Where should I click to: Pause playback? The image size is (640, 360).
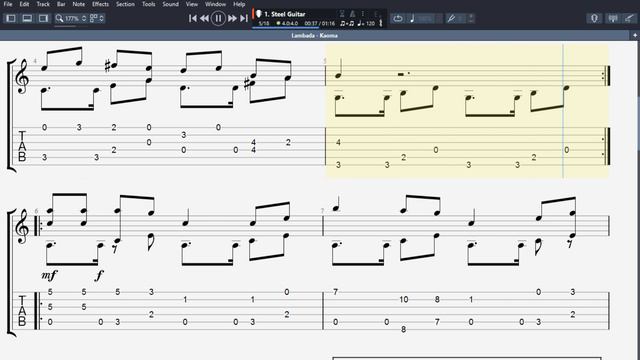point(218,18)
